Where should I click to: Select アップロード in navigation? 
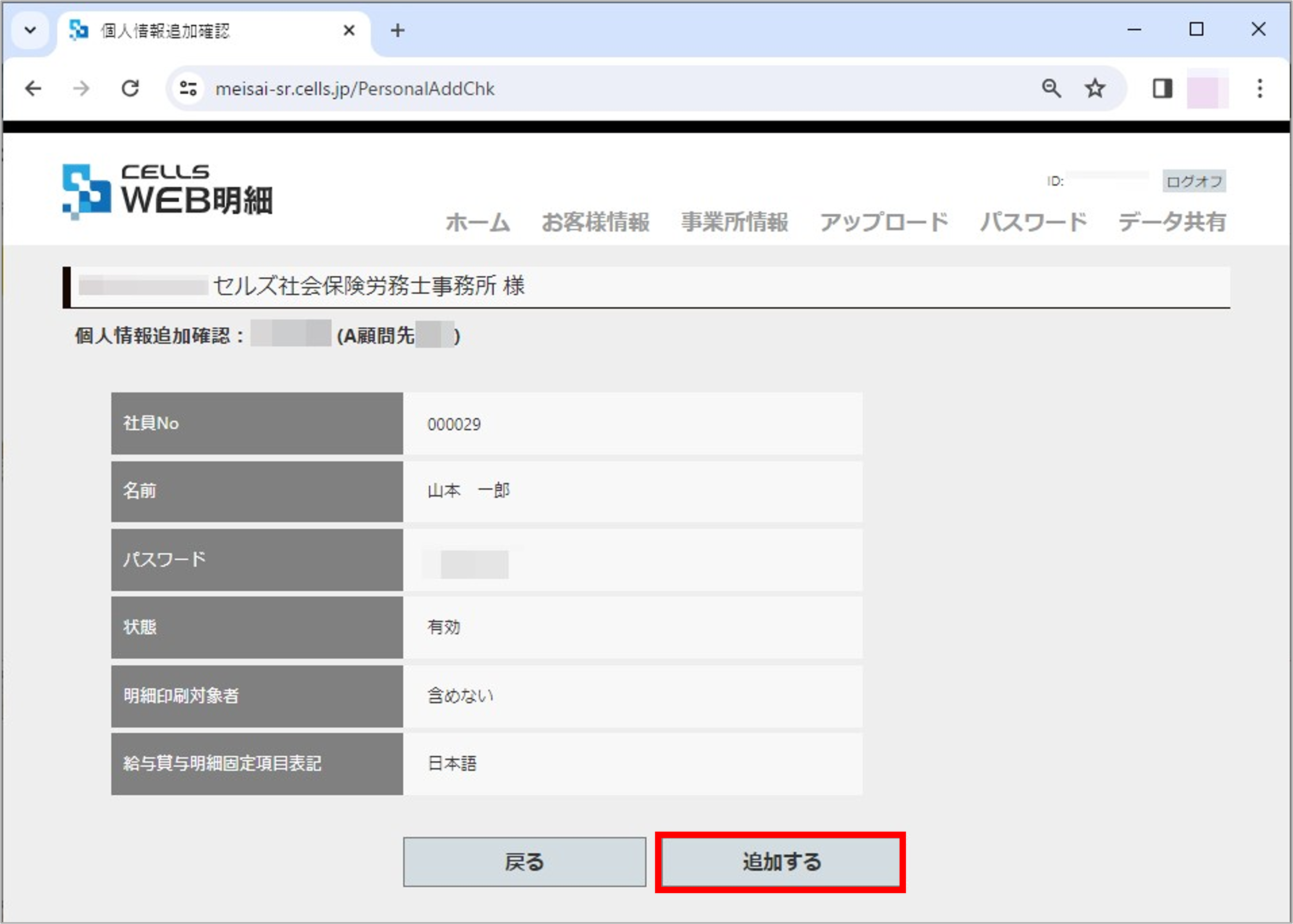click(x=883, y=222)
